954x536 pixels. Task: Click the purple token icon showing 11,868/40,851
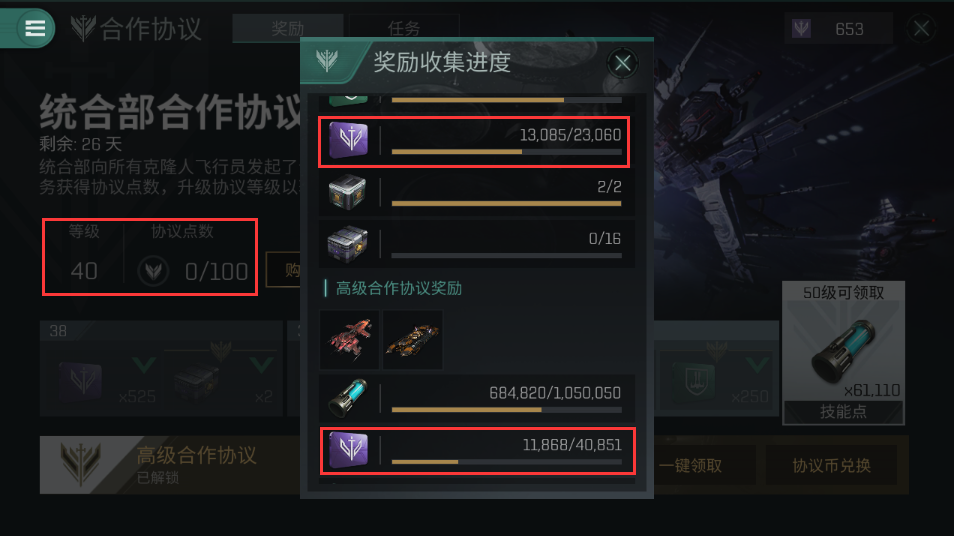coord(349,450)
